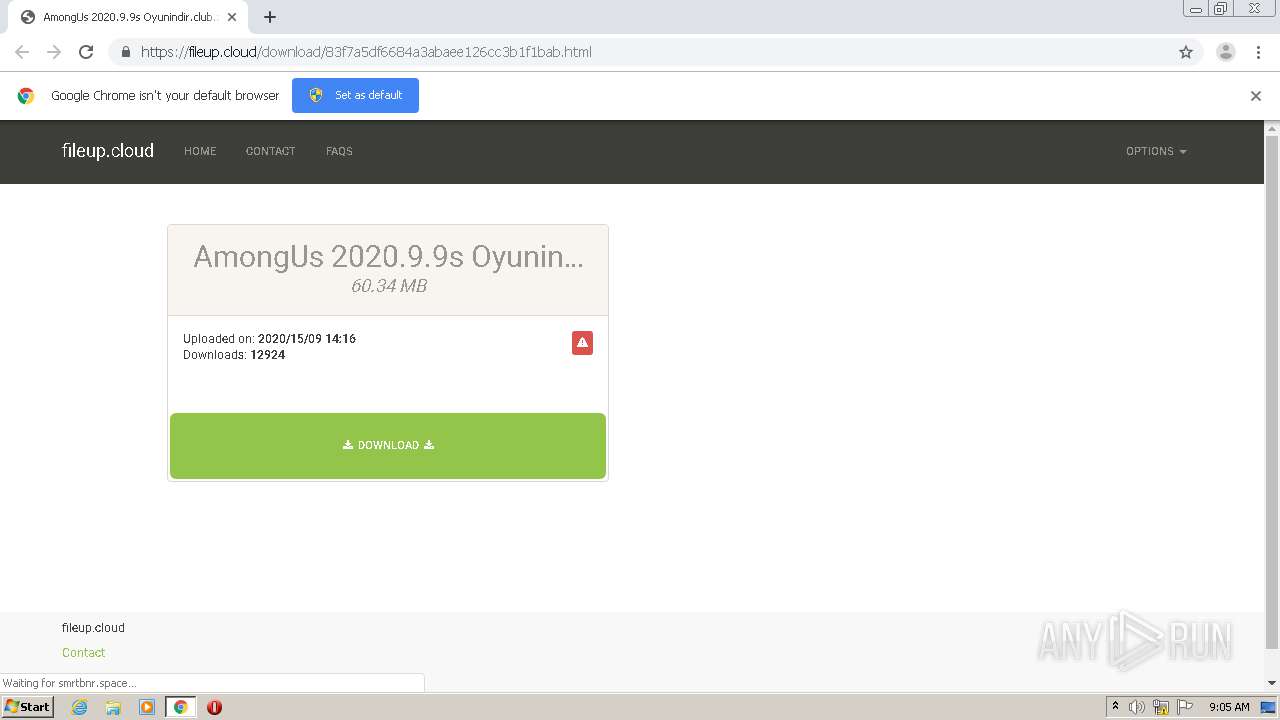
Task: Select the AmongUs 2020.9.9s Oyunindir.club tab
Action: pyautogui.click(x=129, y=17)
